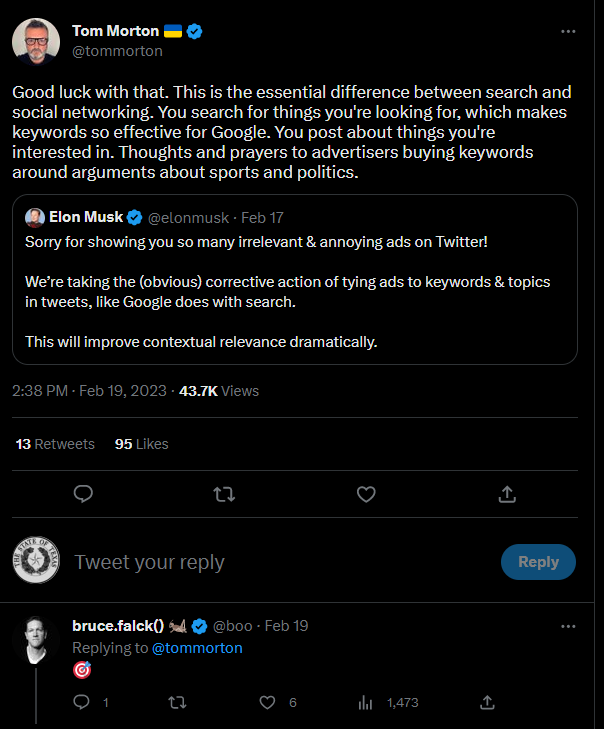Retweet bruce.falck's target emoji reply
The image size is (604, 729).
pos(177,703)
